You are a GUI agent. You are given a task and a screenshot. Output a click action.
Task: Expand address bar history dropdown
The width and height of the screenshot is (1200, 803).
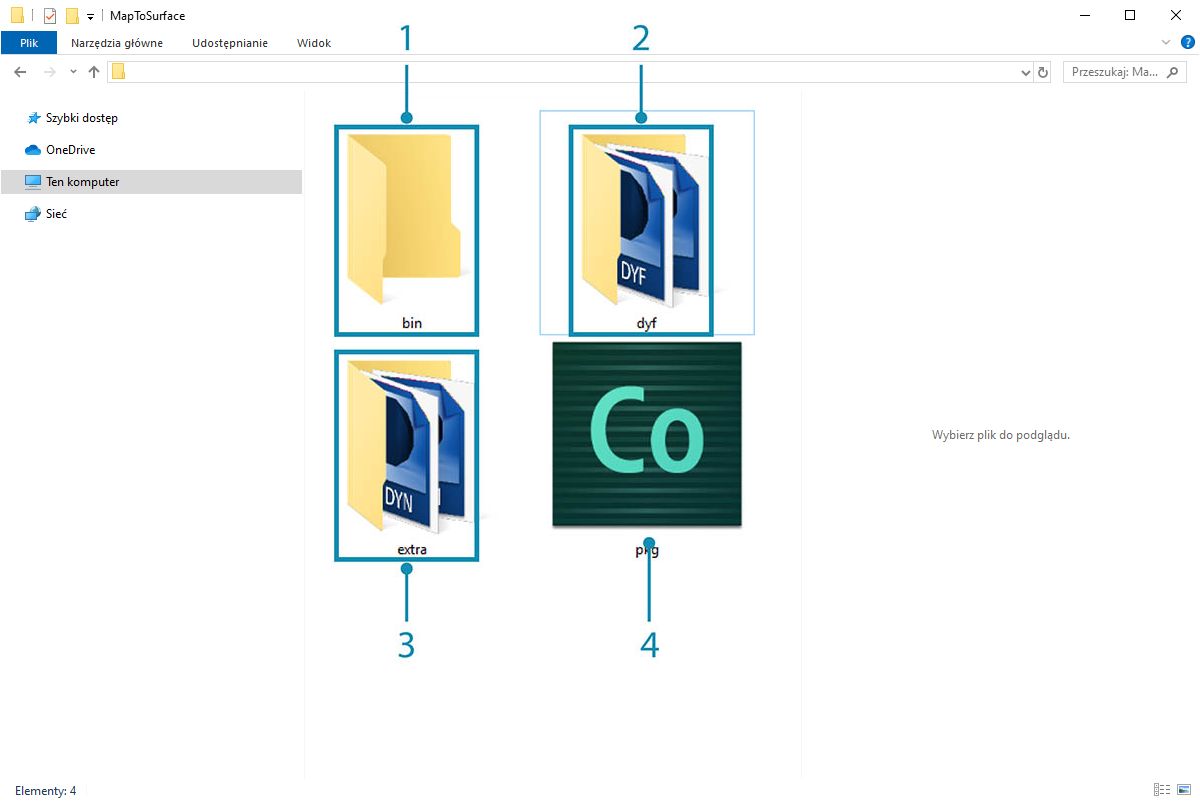tap(1025, 72)
